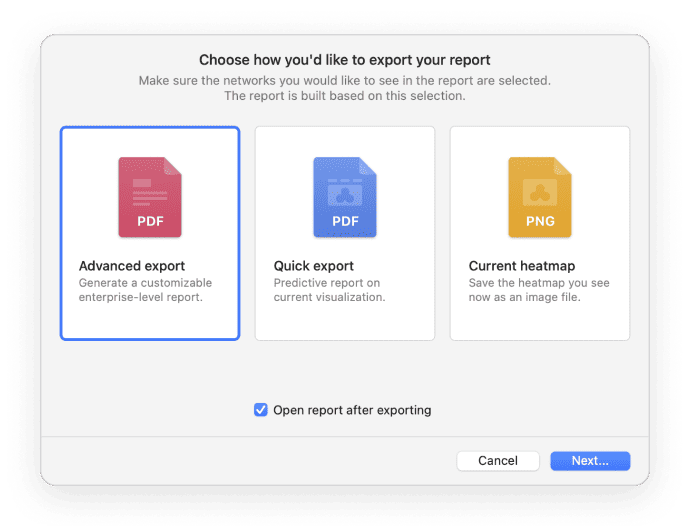Pick the 'Current heatmap' title
This screenshot has width=690, height=526.
point(522,266)
